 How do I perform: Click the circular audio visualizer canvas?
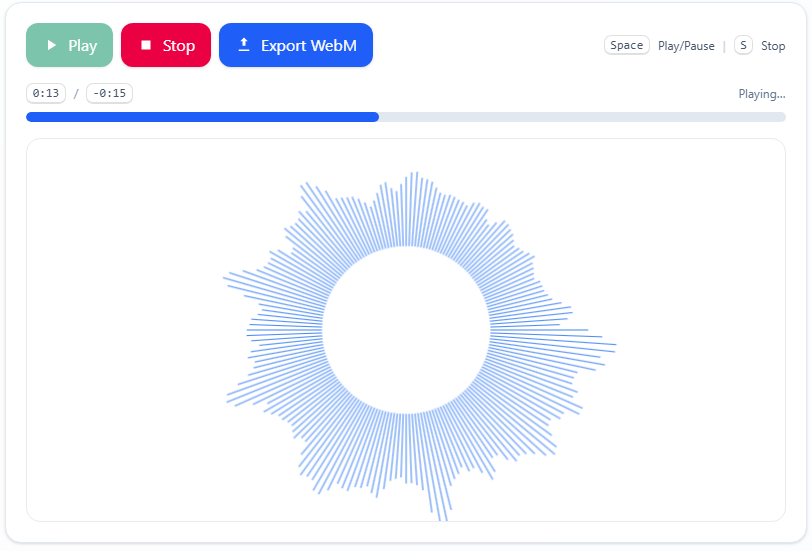coord(406,330)
